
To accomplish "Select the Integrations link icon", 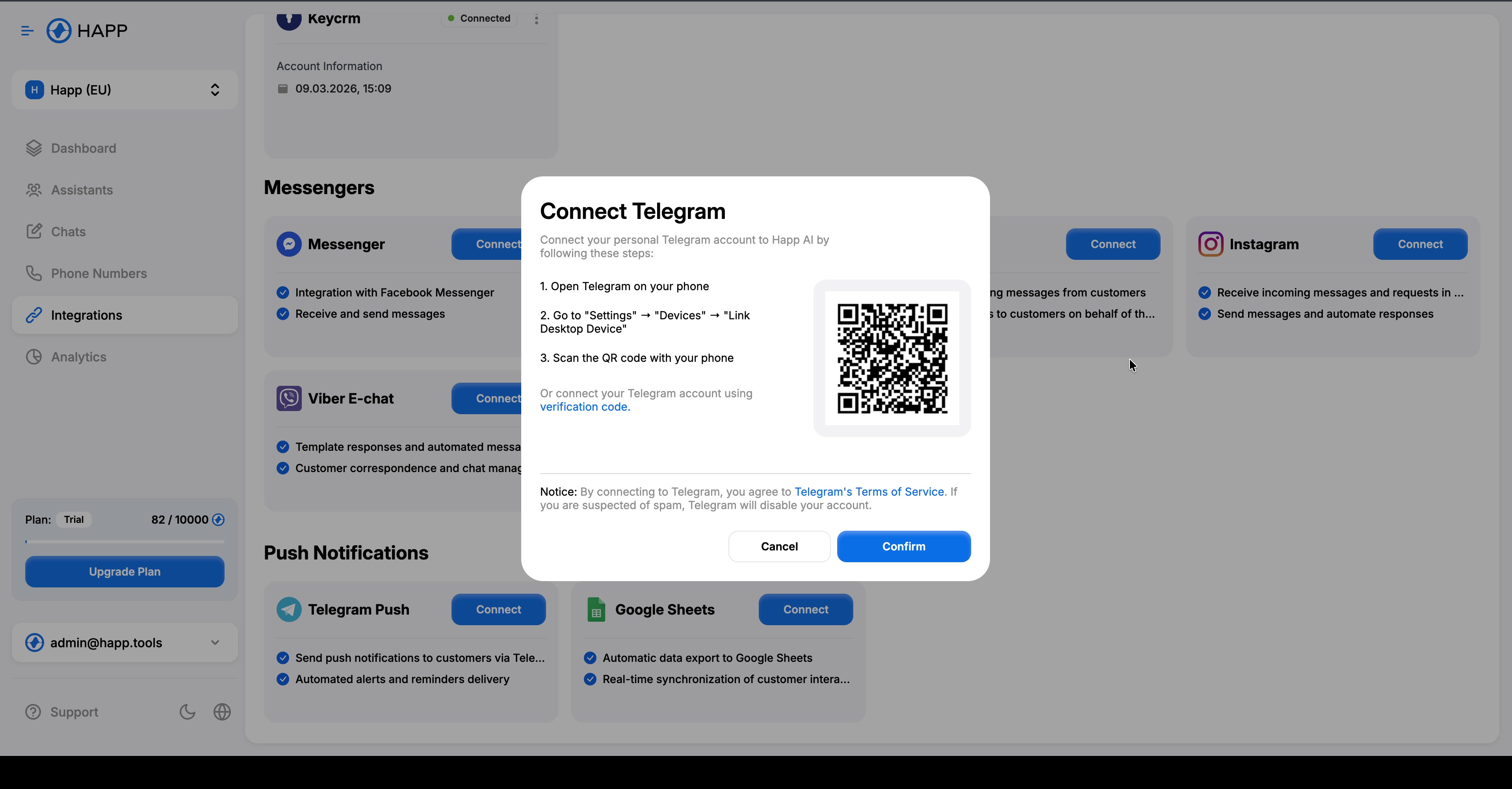I will tap(34, 315).
